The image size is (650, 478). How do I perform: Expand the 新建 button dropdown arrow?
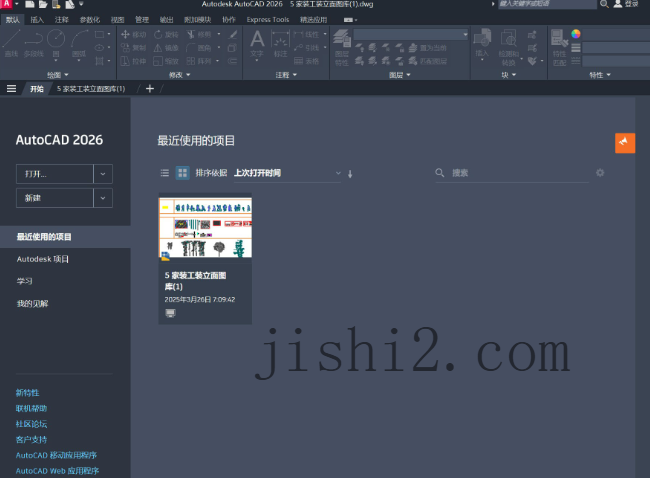pos(103,198)
